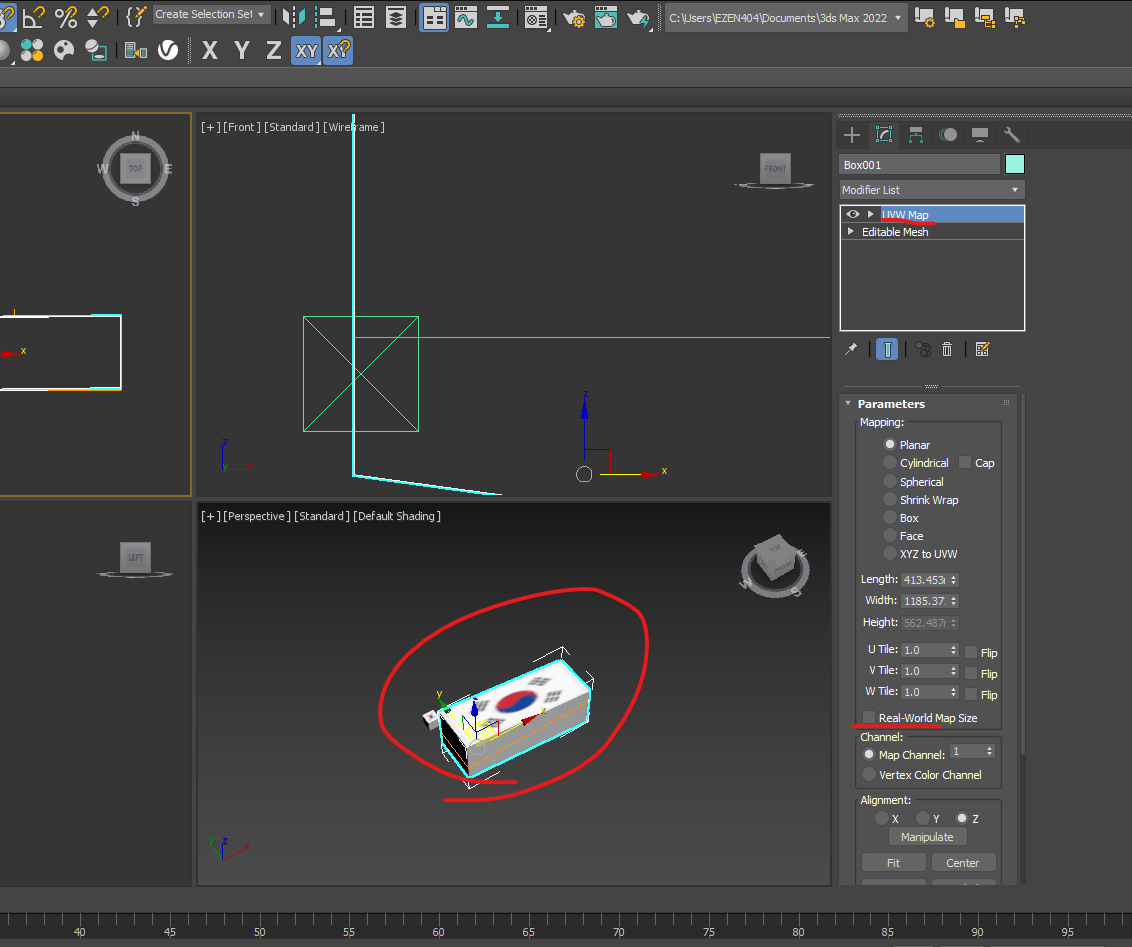Select Vertex Color Channel radio
Screen dimensions: 1132x947
click(x=869, y=774)
